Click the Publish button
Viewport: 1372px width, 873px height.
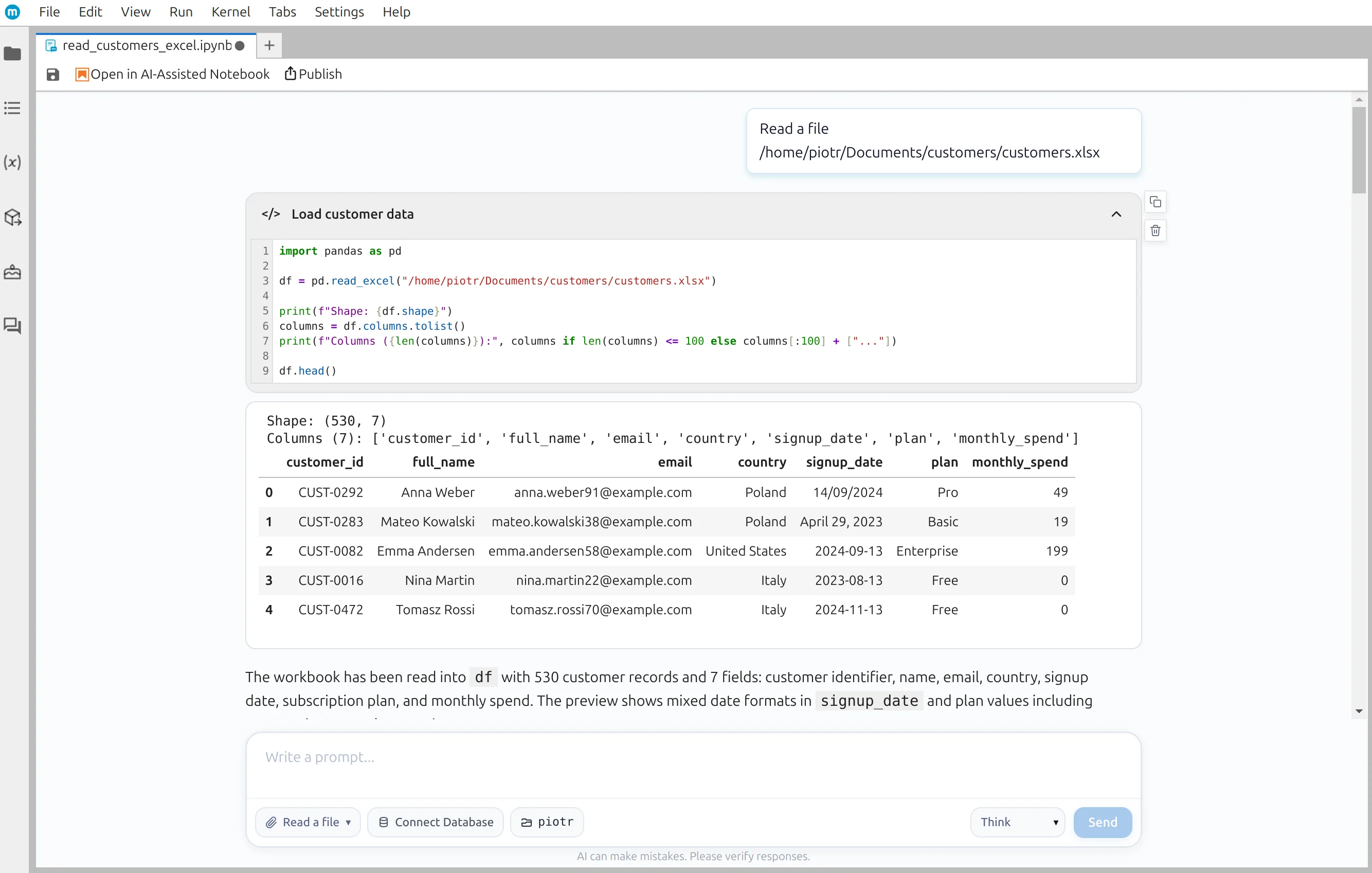pos(313,74)
